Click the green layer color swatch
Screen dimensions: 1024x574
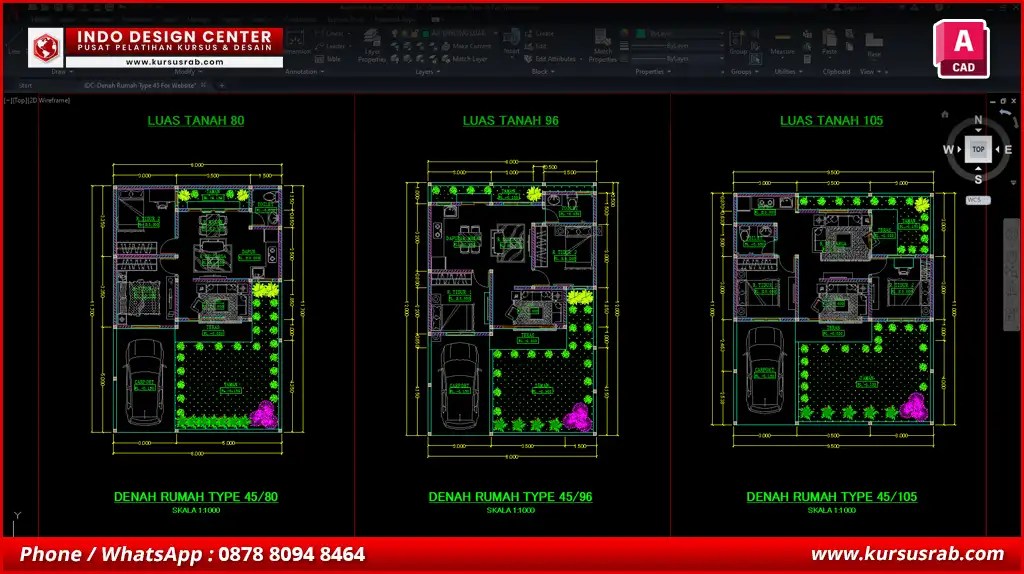coord(425,33)
